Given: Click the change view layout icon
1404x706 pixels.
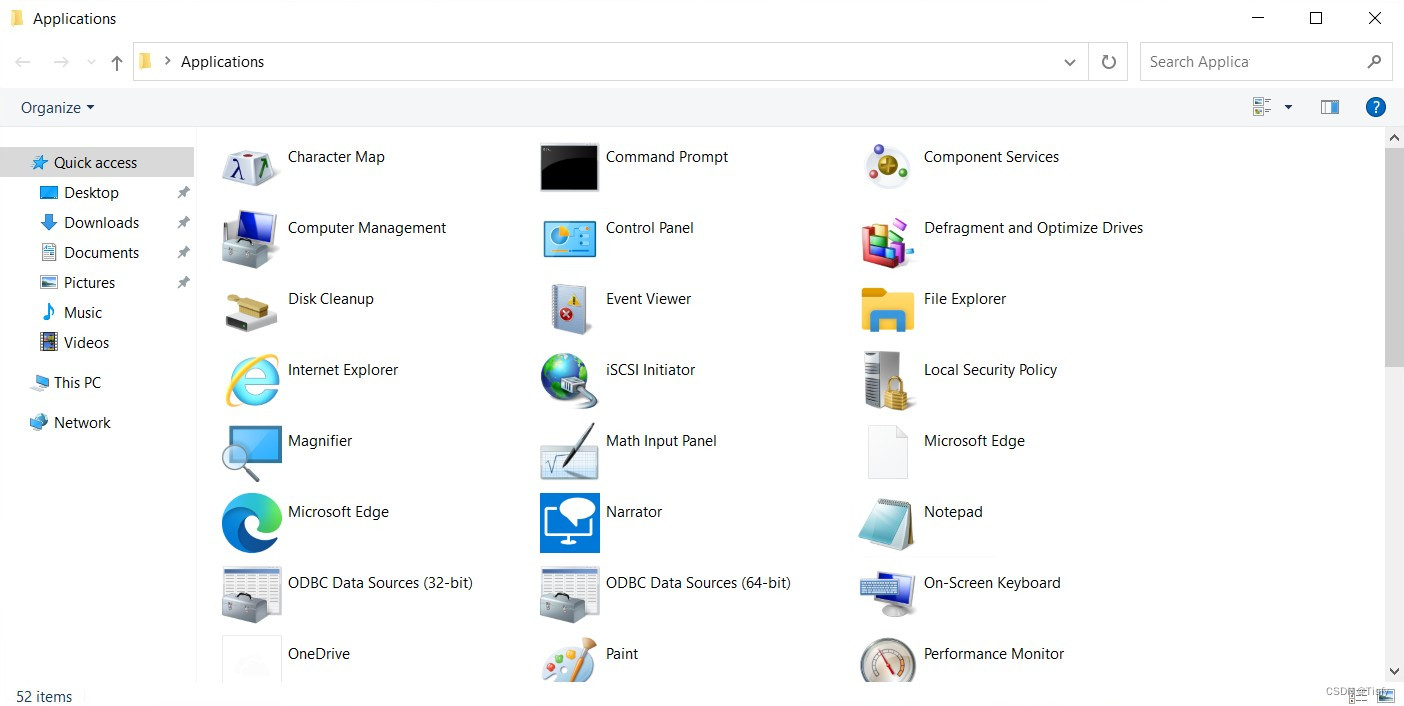Looking at the screenshot, I should 1261,107.
